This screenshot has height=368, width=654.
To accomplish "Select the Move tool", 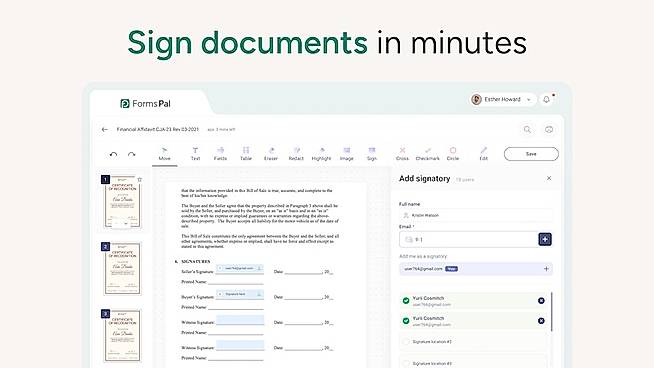I will click(164, 154).
